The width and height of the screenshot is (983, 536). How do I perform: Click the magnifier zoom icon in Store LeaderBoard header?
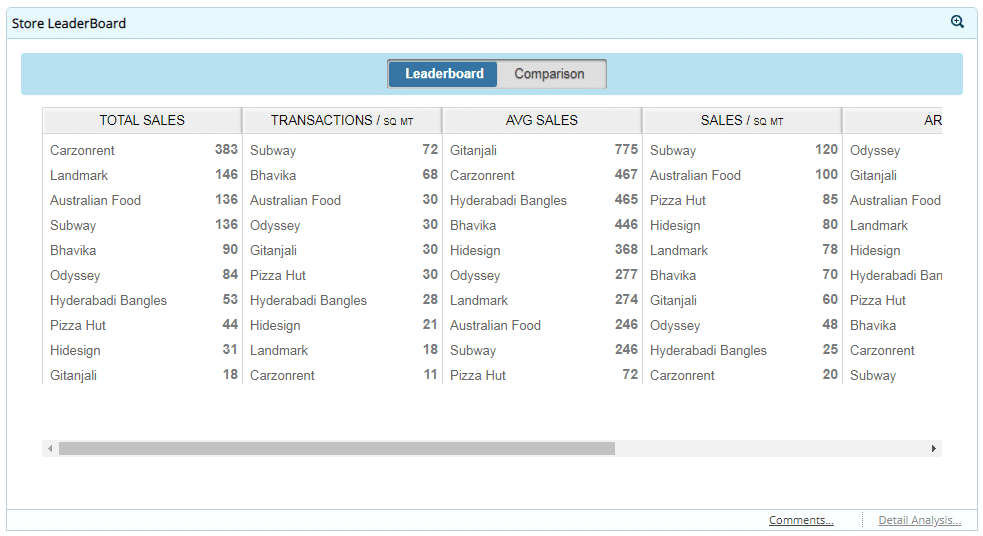957,22
